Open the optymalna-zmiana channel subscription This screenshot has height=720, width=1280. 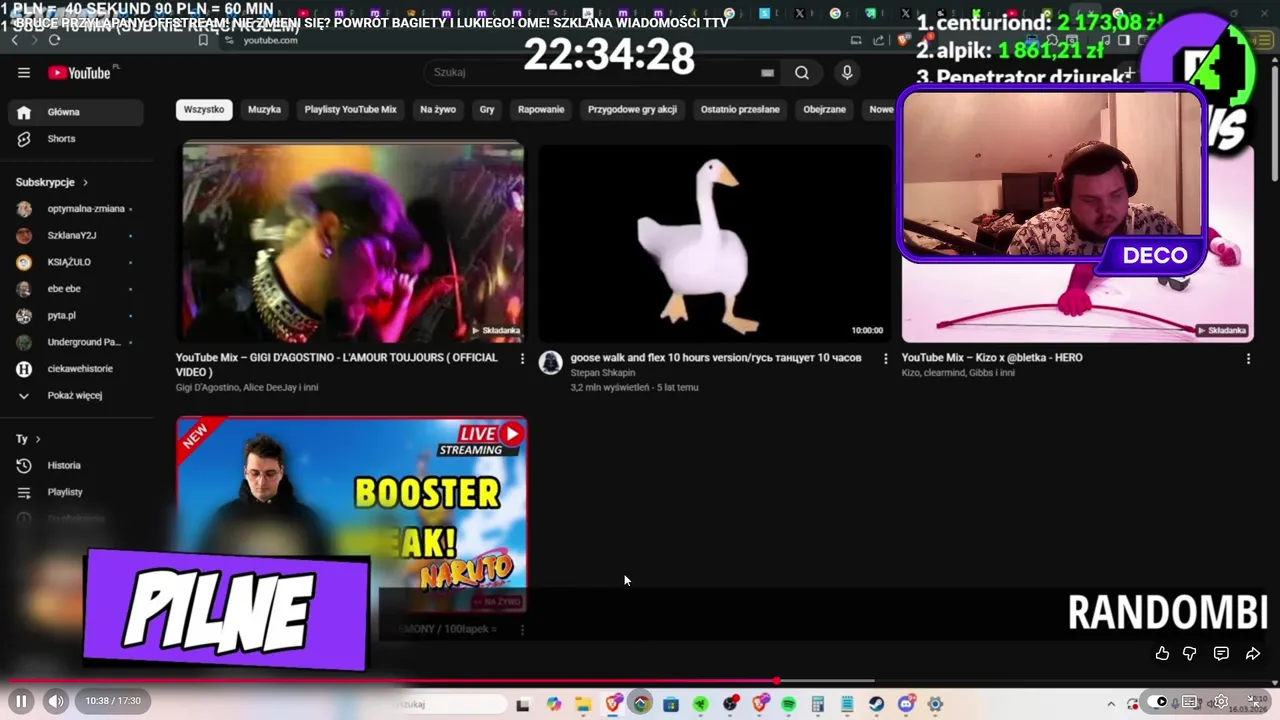click(x=76, y=209)
